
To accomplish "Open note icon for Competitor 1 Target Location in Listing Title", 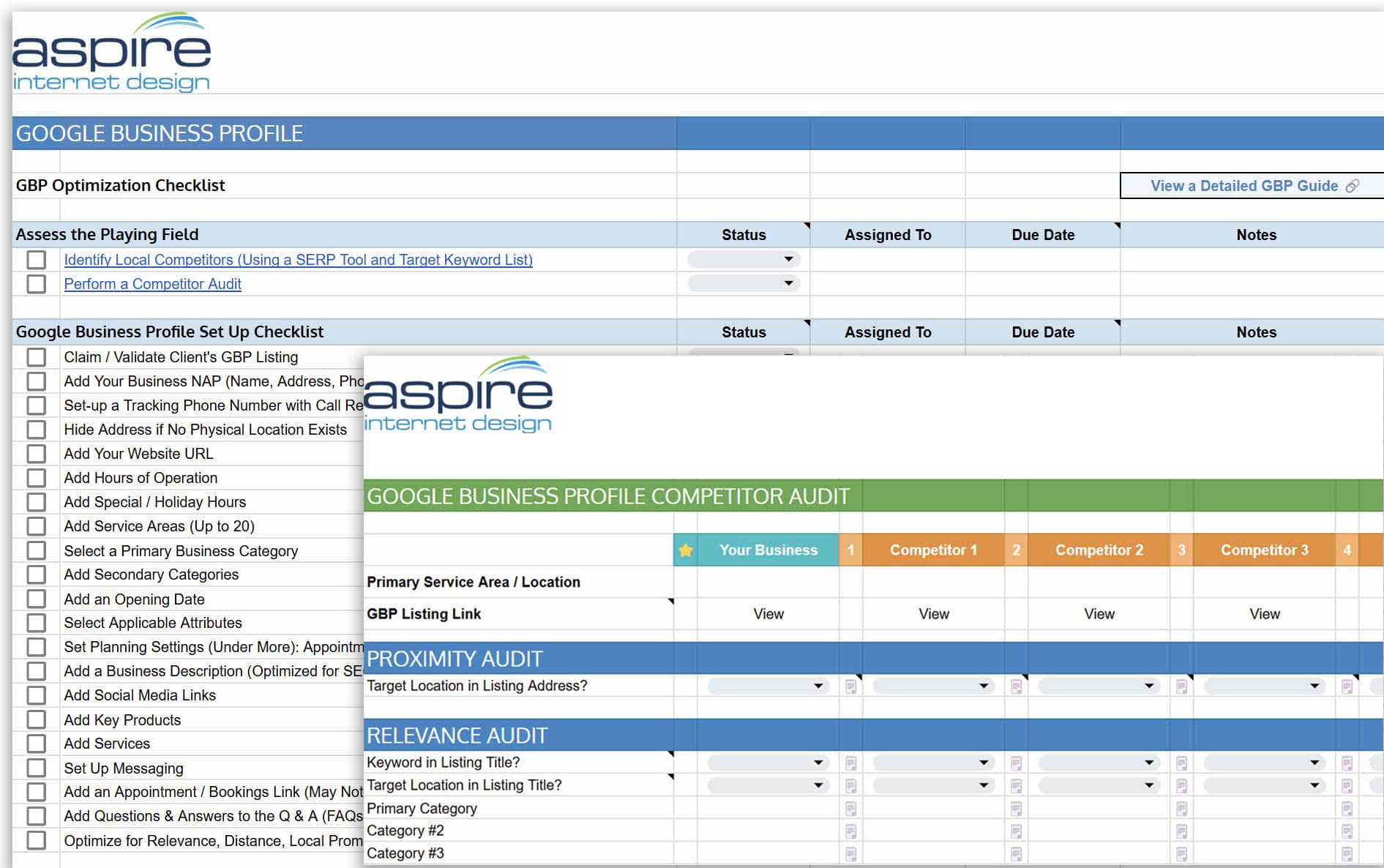I will pos(1016,786).
